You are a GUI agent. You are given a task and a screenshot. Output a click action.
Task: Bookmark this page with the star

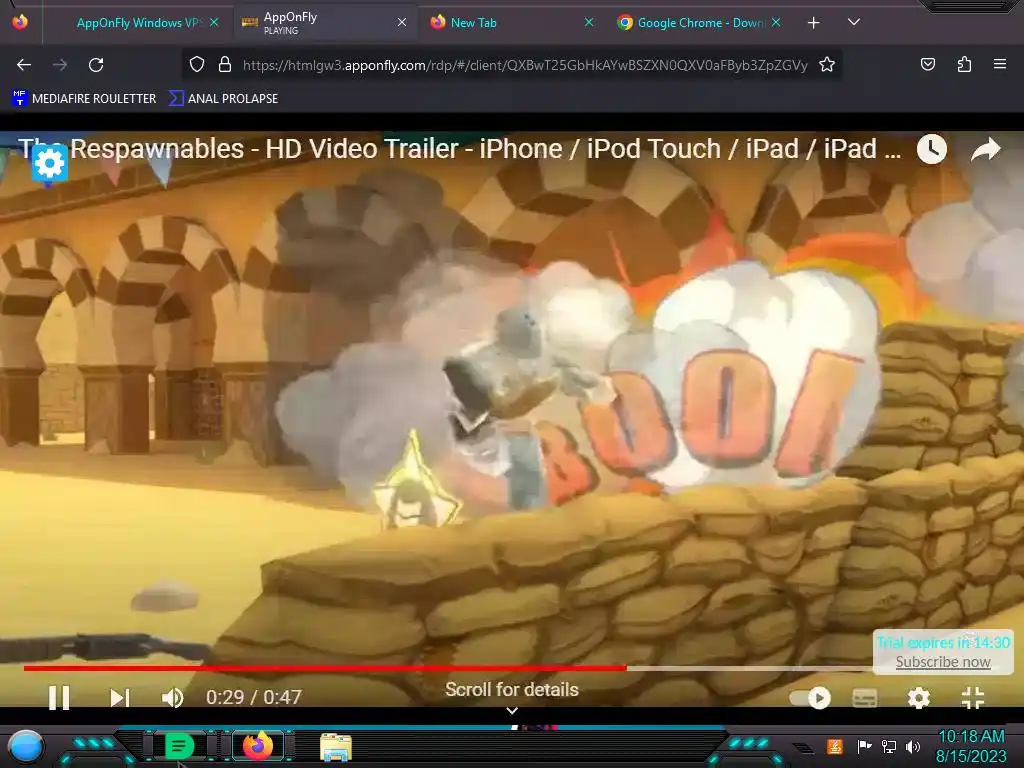827,65
